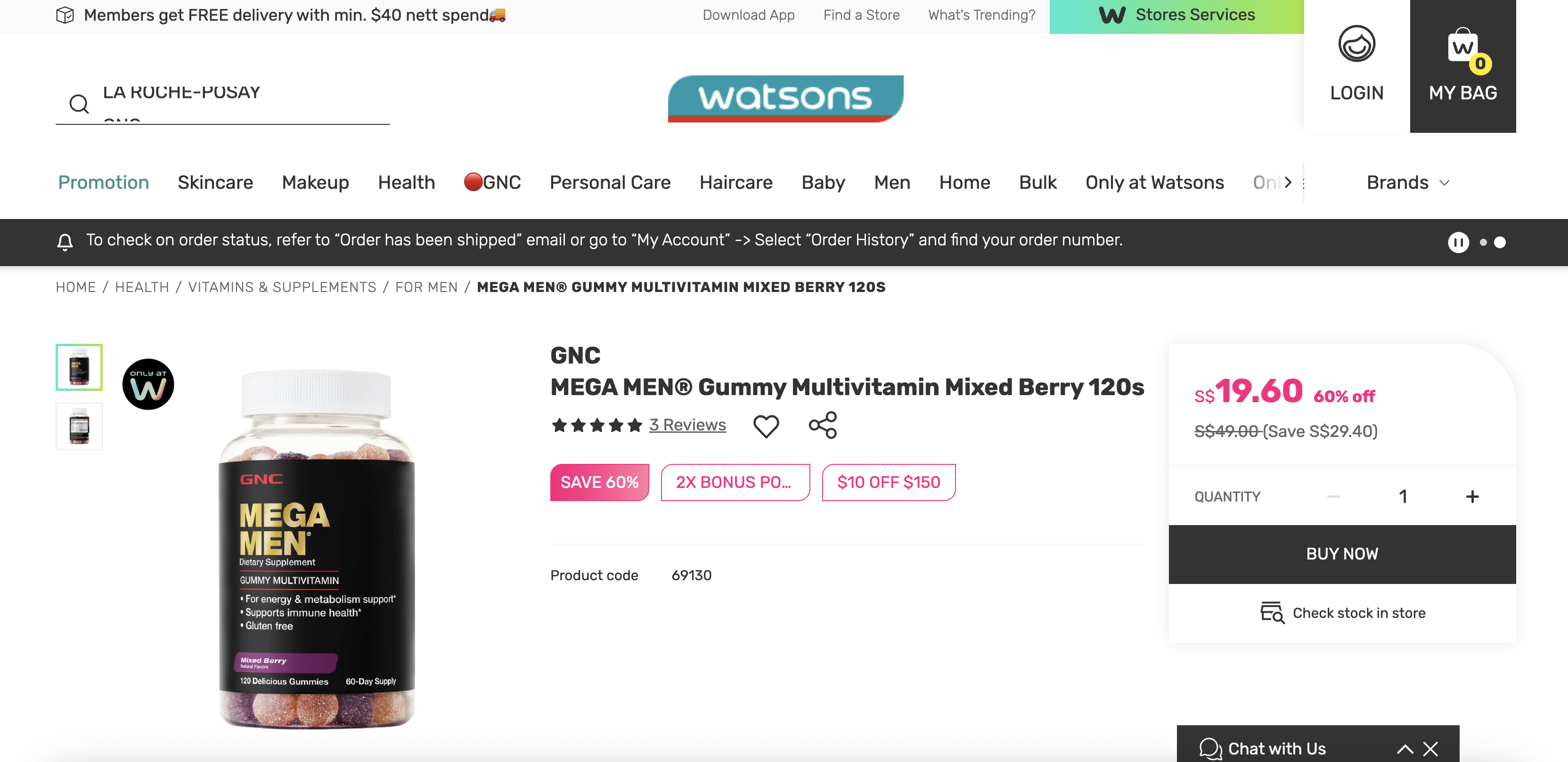Select the second product thumbnail

79,426
